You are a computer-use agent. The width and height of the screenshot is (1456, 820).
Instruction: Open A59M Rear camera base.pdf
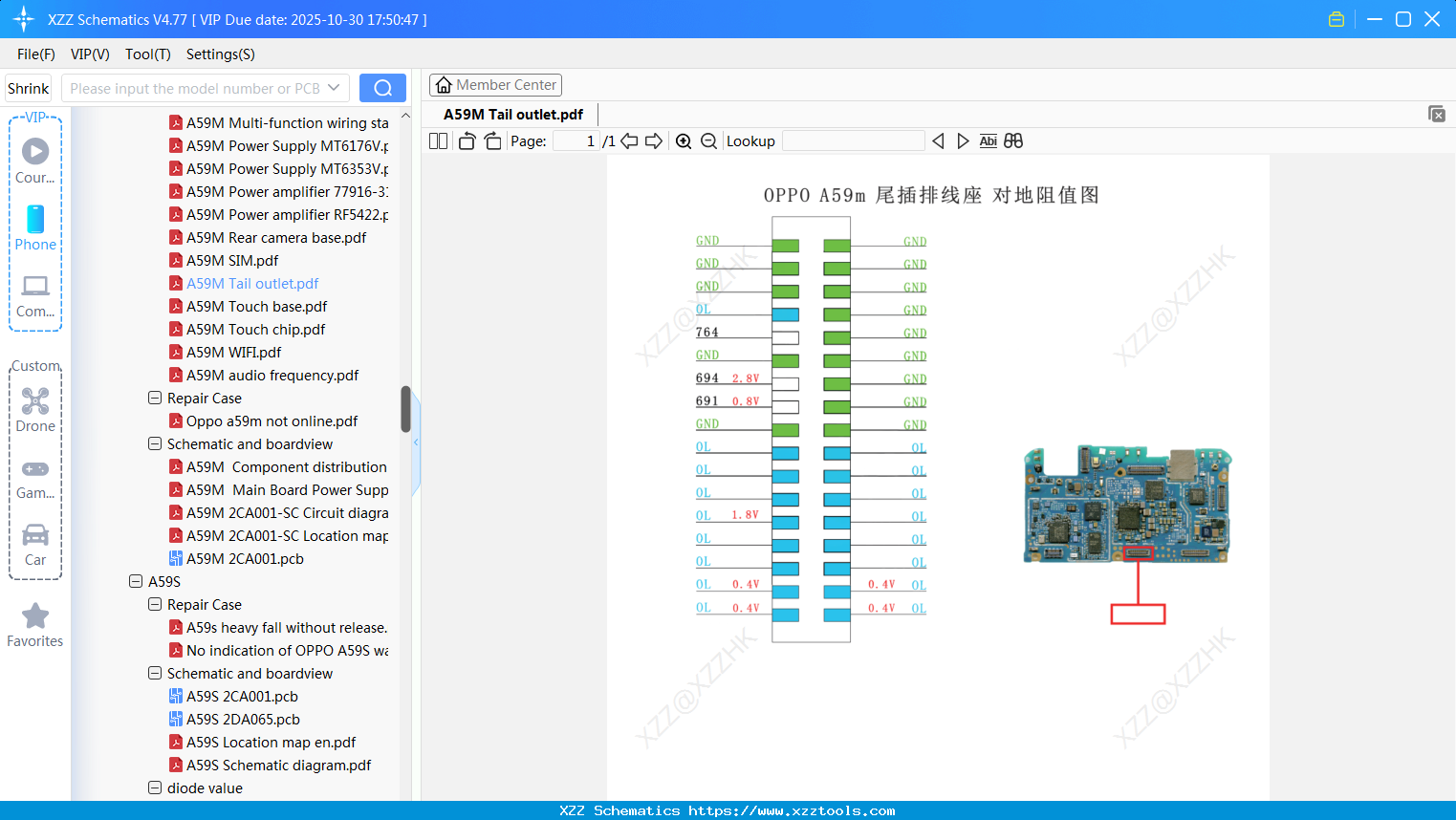pos(268,238)
